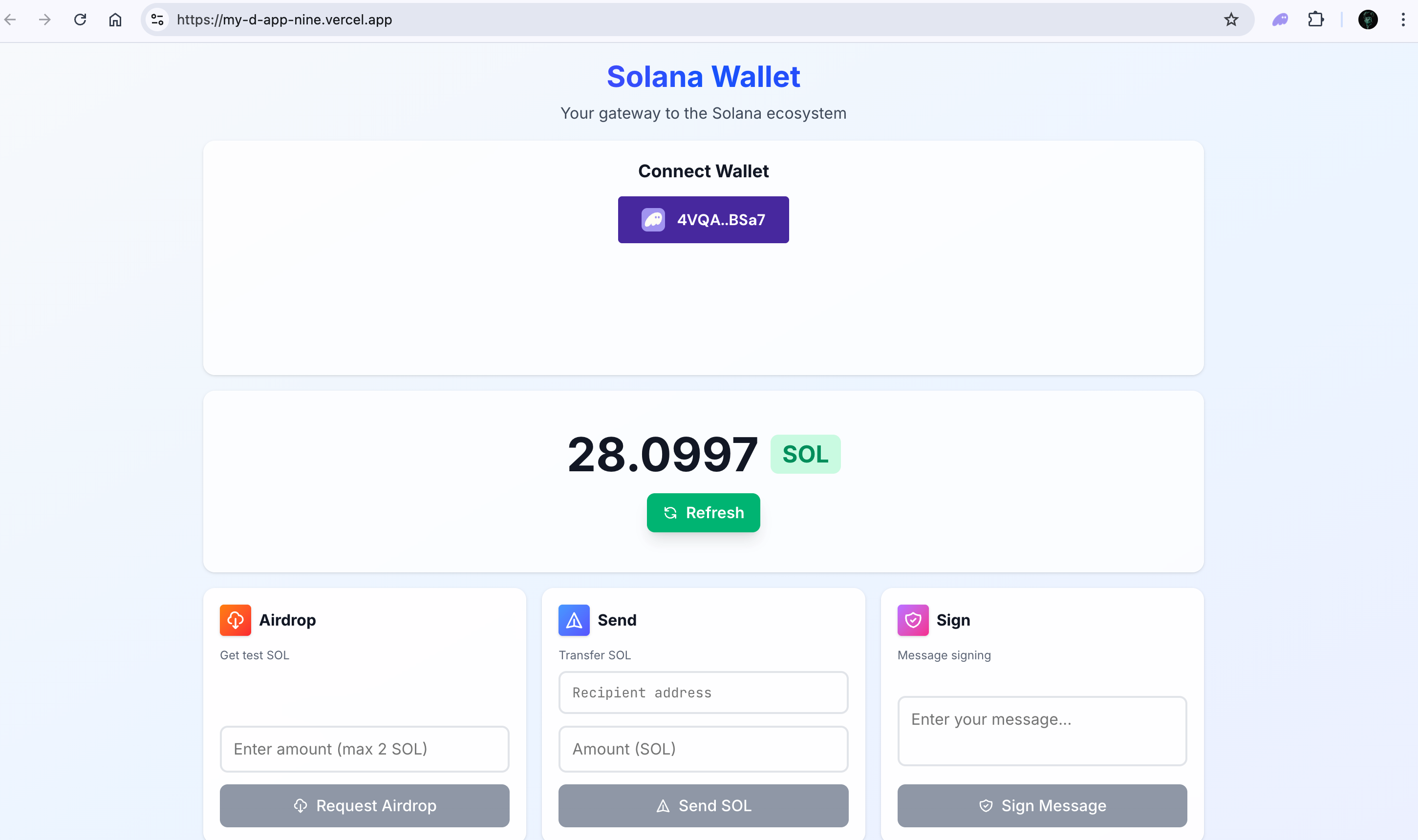Viewport: 1418px width, 840px height.
Task: Click the Sign Message button
Action: [x=1041, y=805]
